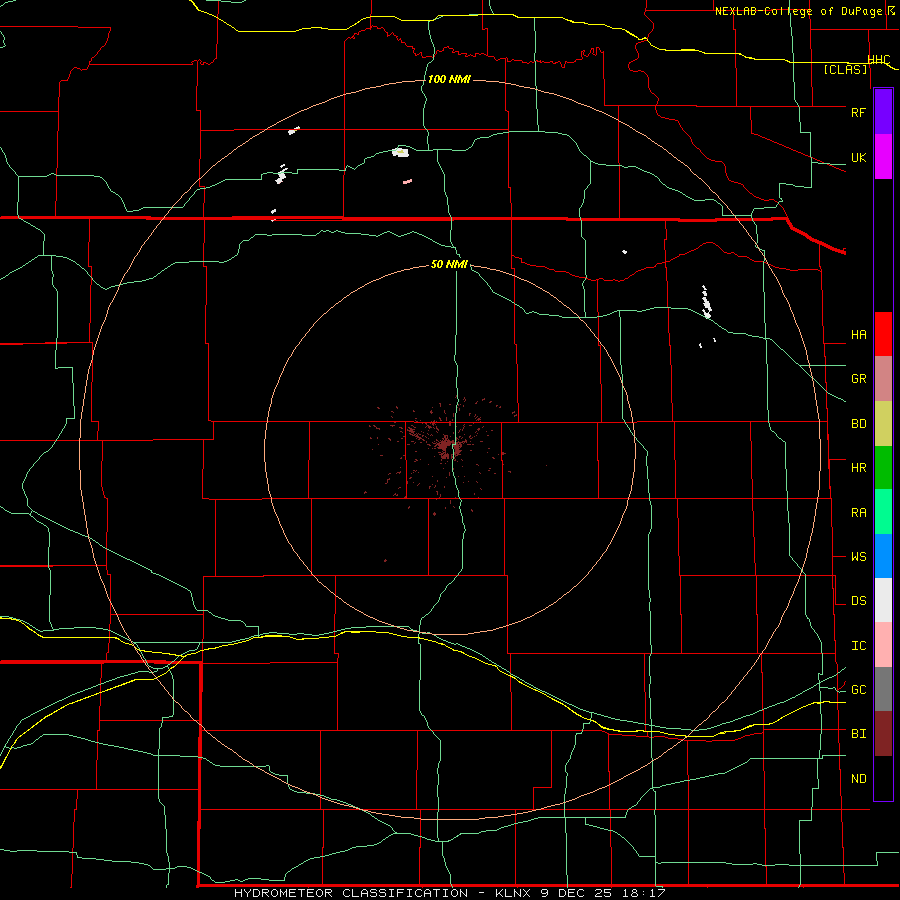The width and height of the screenshot is (900, 900).
Task: Click the "DS" legend label
Action: [x=858, y=601]
